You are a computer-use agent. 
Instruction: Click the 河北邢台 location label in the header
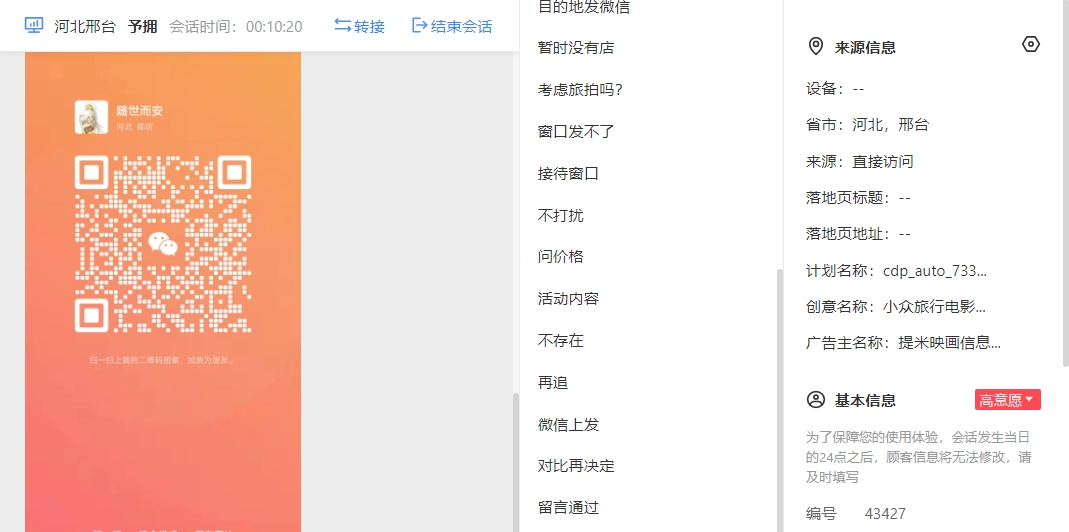[x=85, y=27]
